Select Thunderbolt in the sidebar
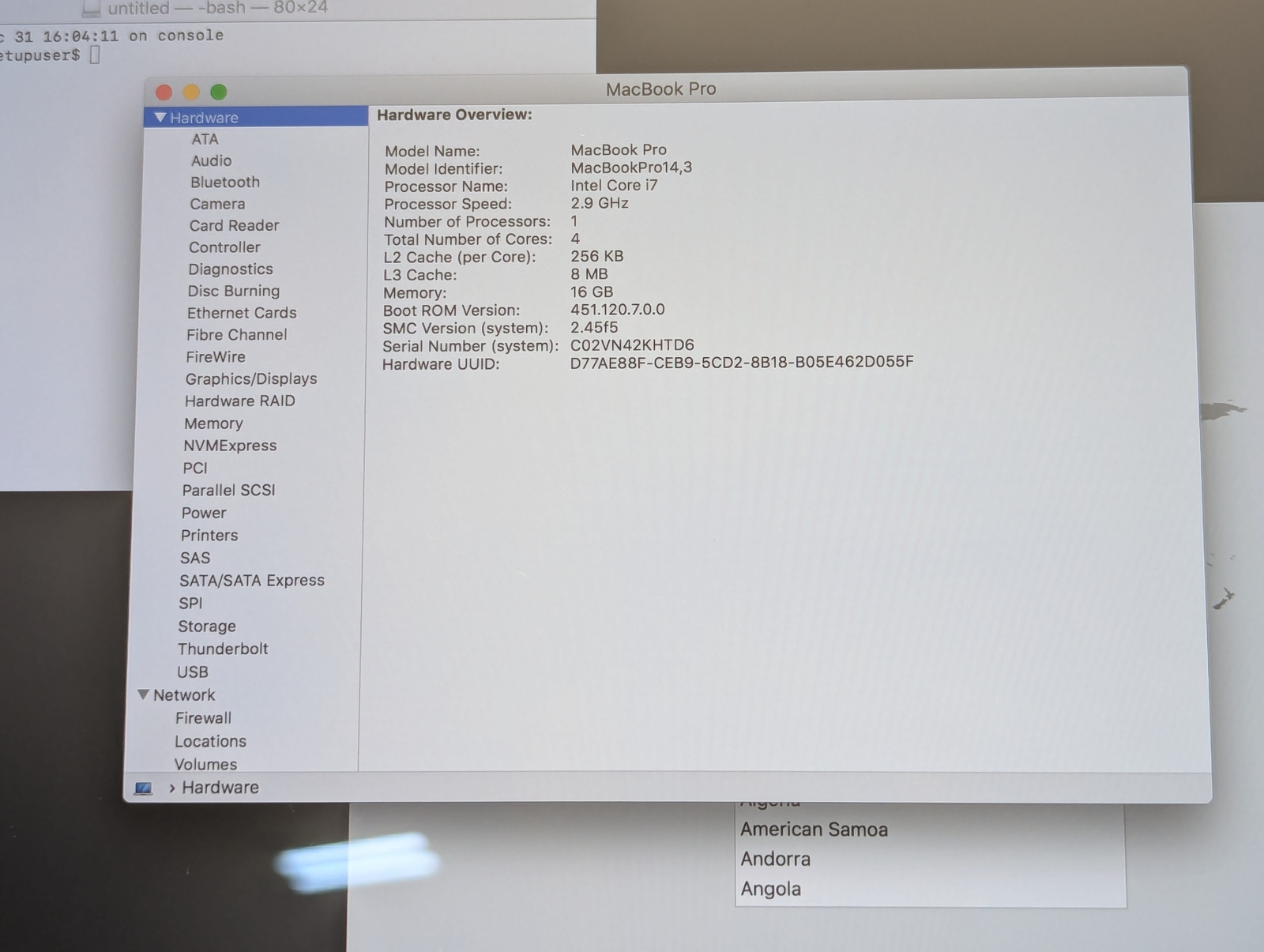Image resolution: width=1264 pixels, height=952 pixels. pos(223,649)
